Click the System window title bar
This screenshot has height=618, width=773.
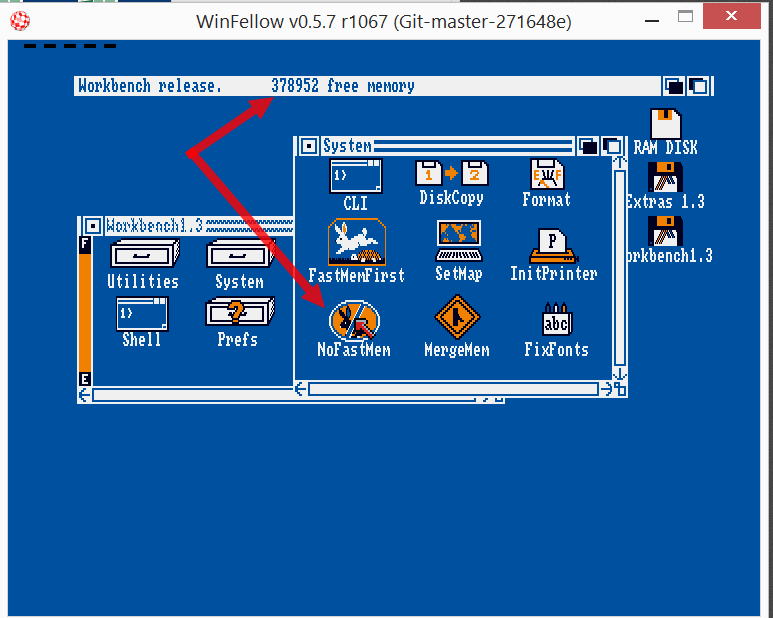click(448, 146)
